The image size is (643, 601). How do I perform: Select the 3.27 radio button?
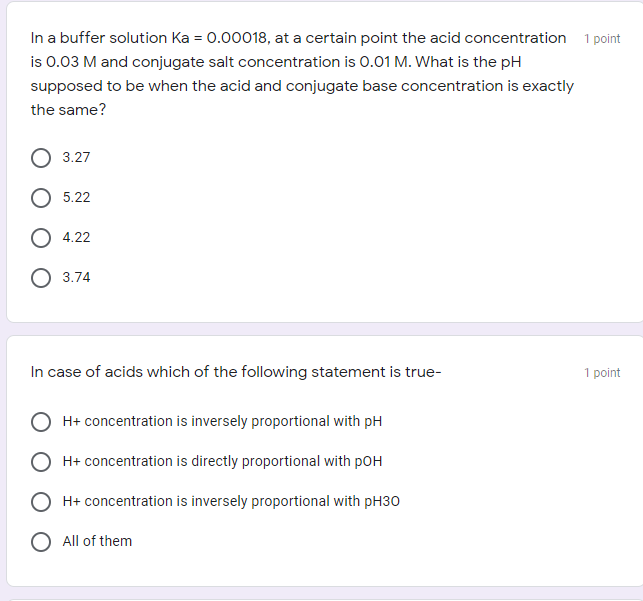(41, 158)
